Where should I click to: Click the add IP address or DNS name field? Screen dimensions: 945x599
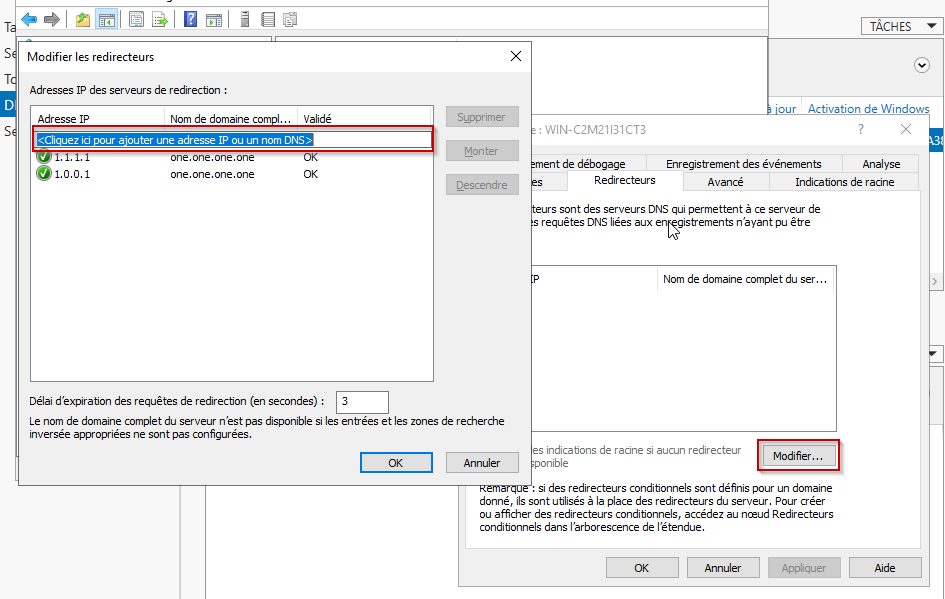tap(233, 140)
